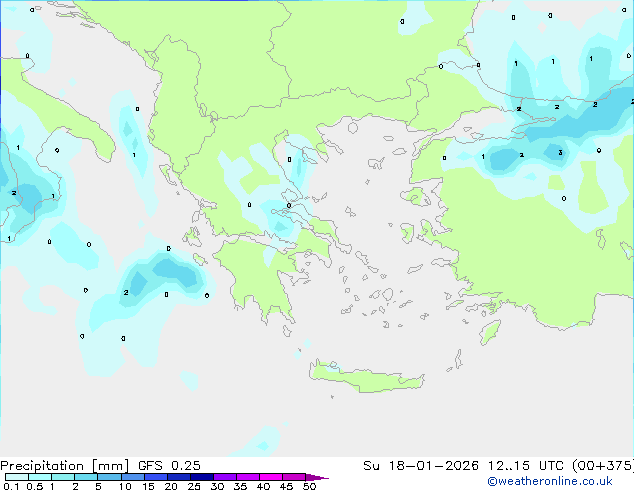Select the 30–35 mm purple legend swatch
634x490 pixels.
225,477
